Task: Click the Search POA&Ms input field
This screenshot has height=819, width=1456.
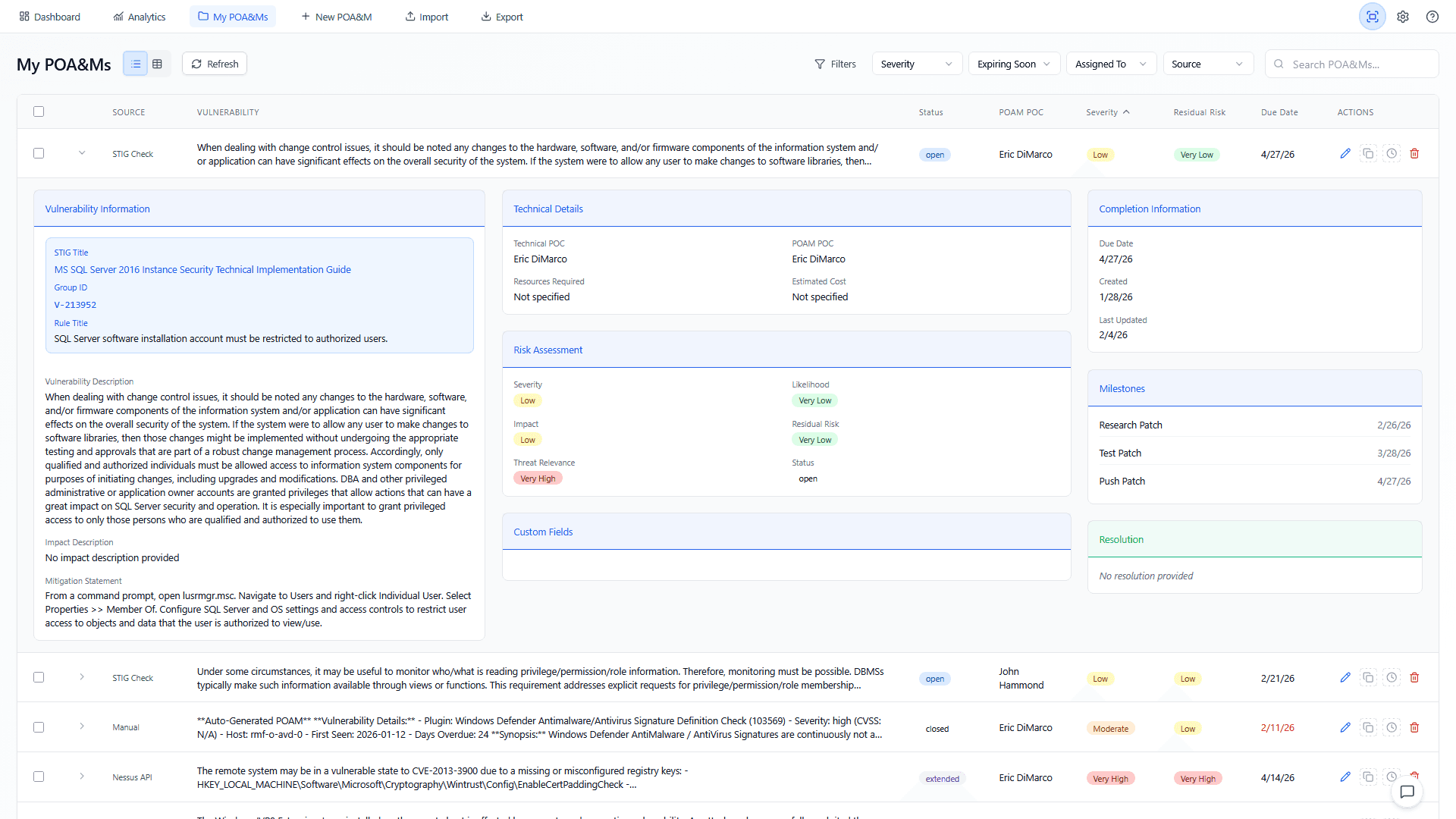Action: [1350, 64]
